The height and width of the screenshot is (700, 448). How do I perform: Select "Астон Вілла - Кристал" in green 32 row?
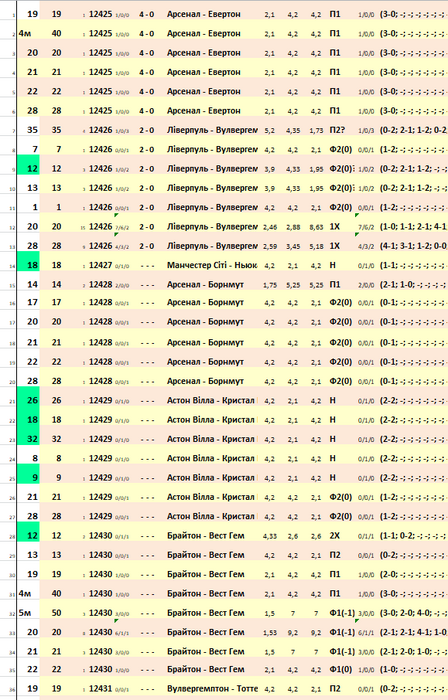pyautogui.click(x=212, y=439)
